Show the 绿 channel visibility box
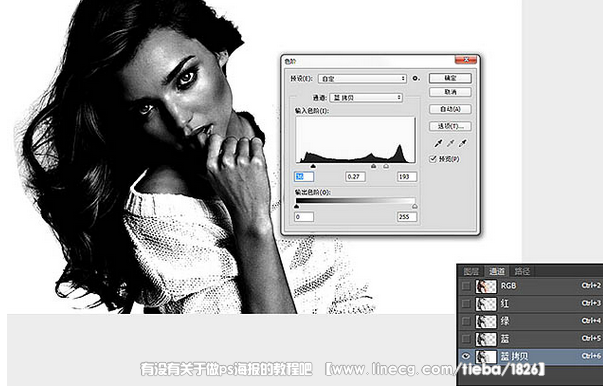 coord(466,321)
